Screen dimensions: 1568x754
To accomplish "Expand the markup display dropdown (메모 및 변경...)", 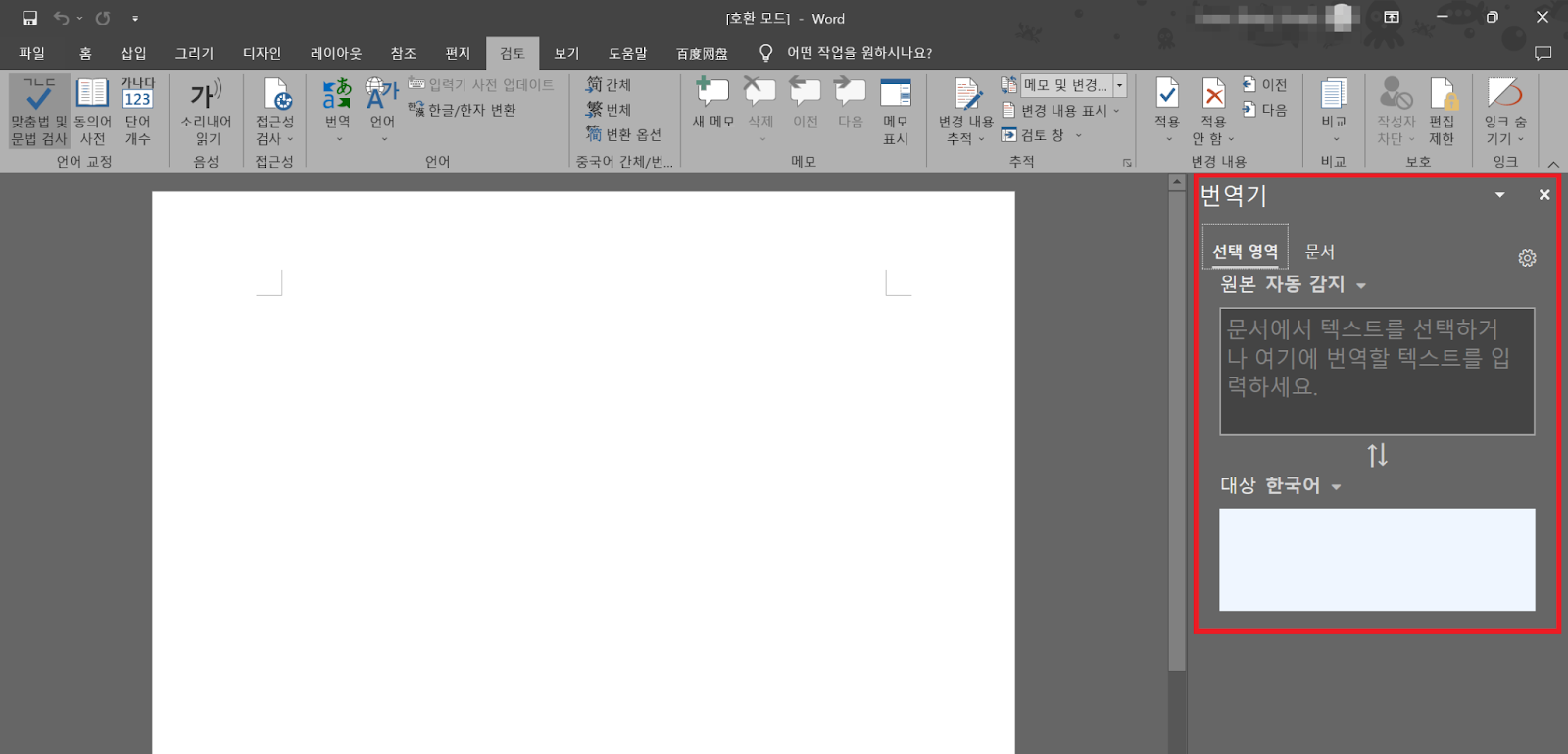I will pyautogui.click(x=1119, y=85).
